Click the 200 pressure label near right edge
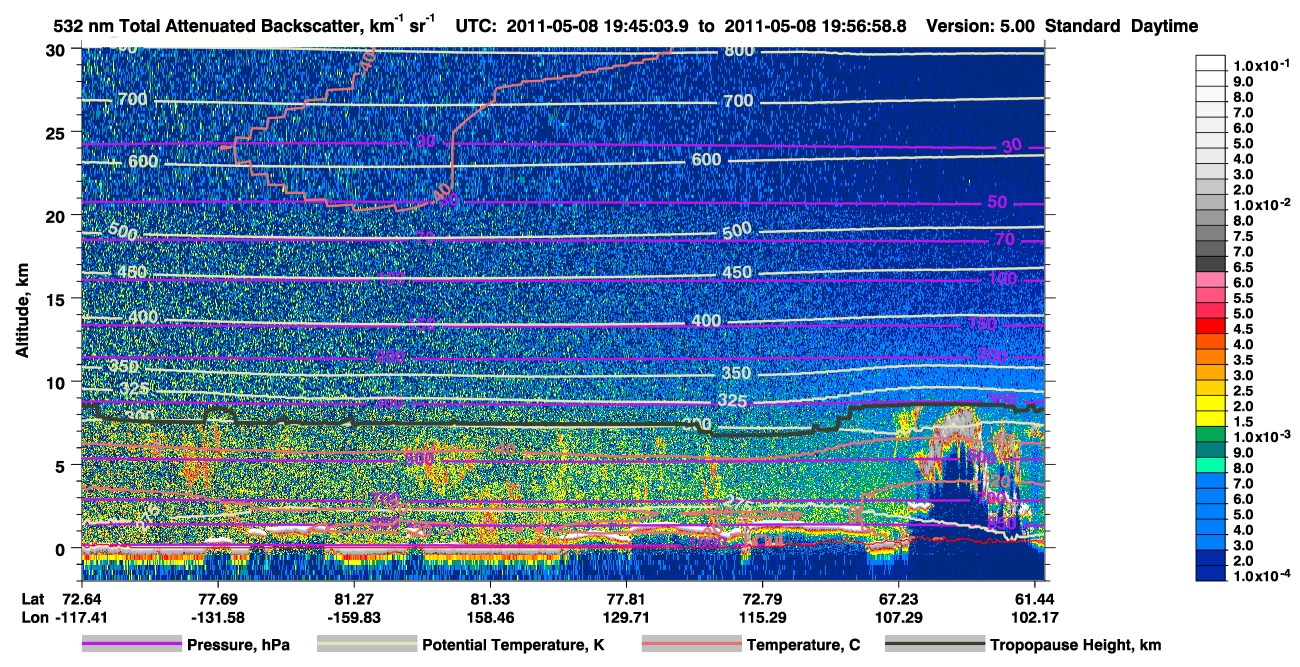This screenshot has width=1300, height=667. tap(992, 355)
